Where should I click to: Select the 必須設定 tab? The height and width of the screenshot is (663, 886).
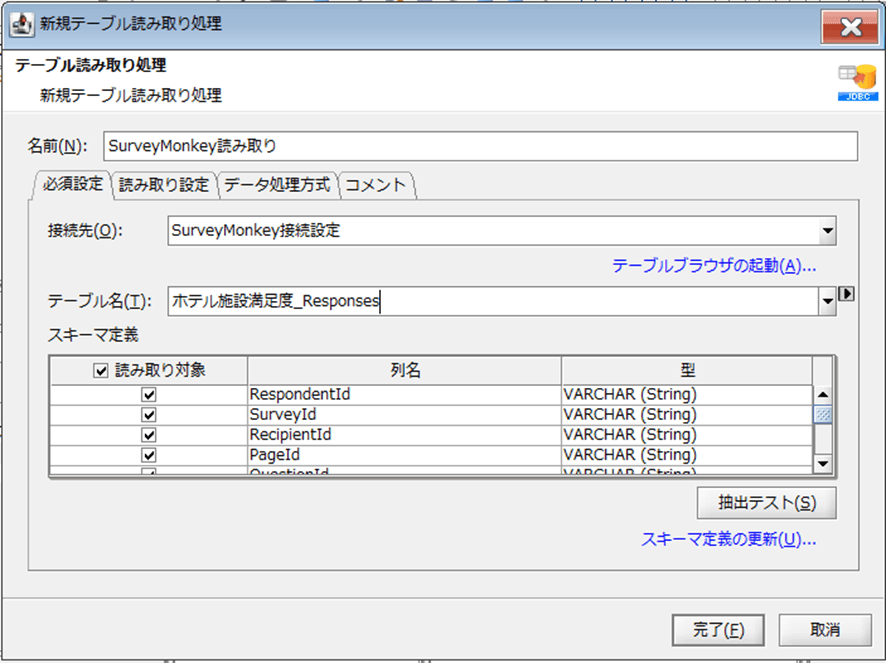[73, 184]
